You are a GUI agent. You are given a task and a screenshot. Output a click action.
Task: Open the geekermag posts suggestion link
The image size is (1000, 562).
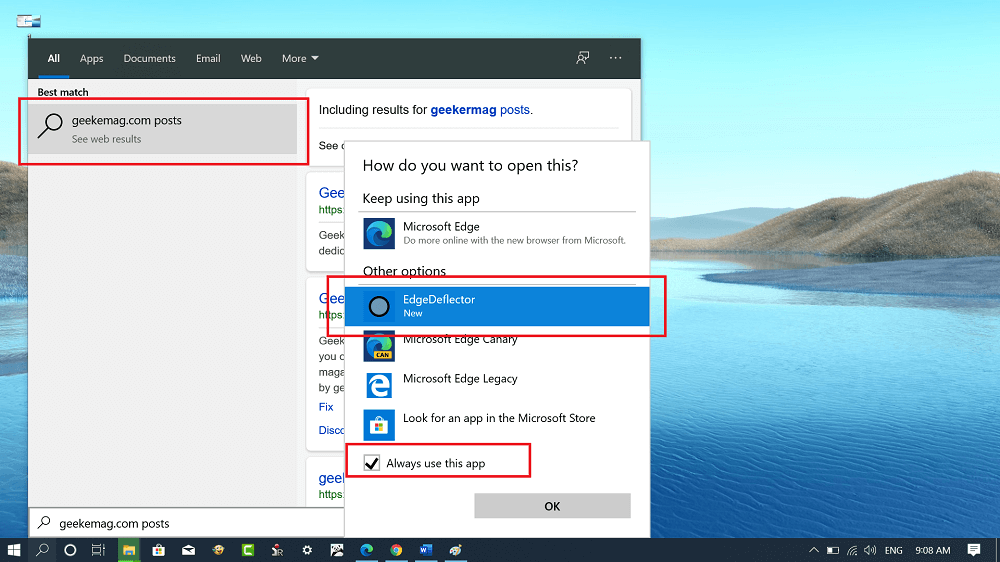pyautogui.click(x=480, y=110)
